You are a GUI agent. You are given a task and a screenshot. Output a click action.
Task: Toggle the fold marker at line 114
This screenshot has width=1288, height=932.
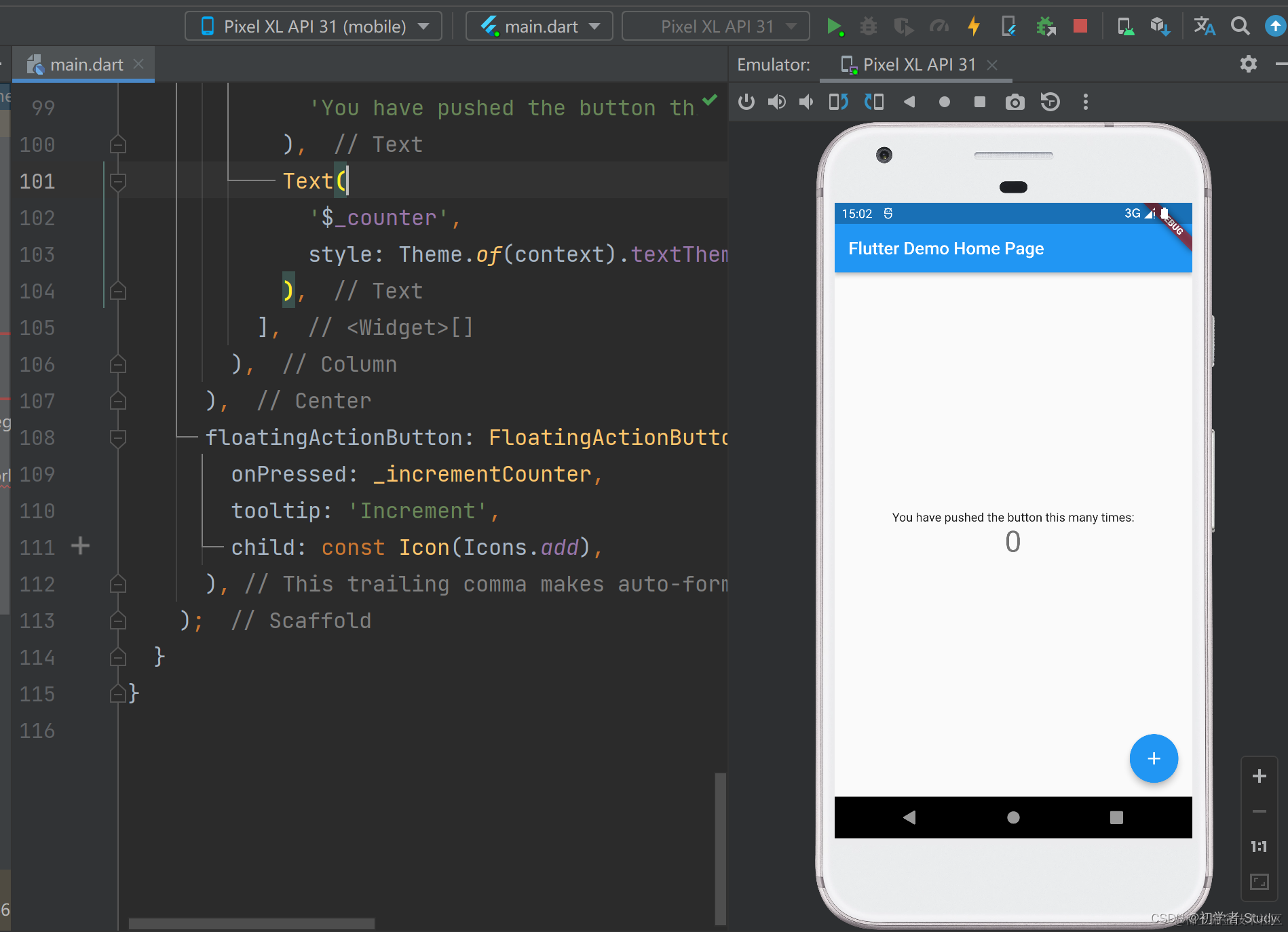tap(118, 657)
